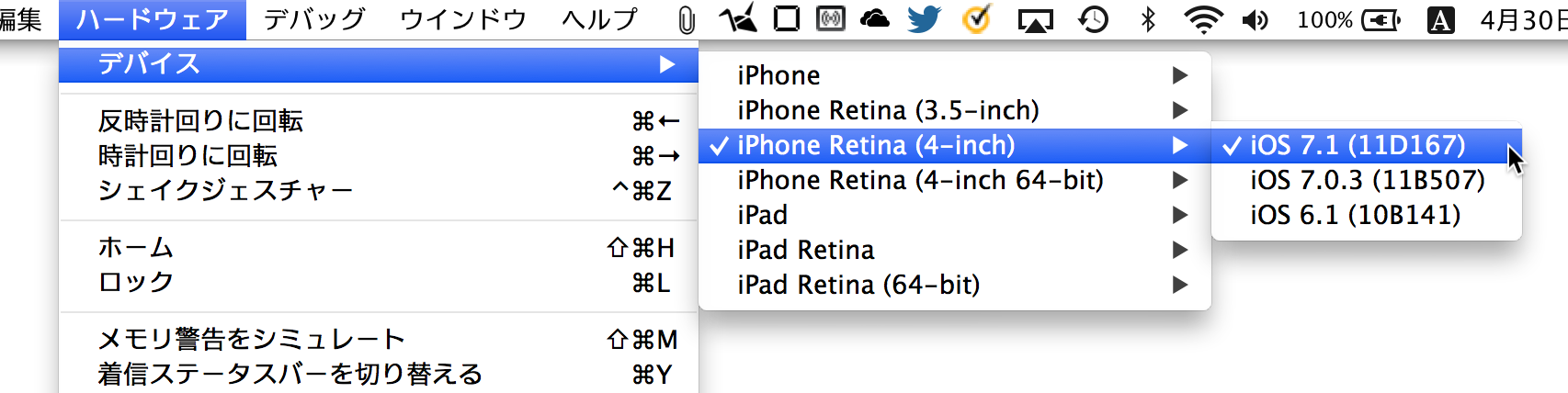
Task: Open the AirPlay display menu
Action: tap(1035, 19)
